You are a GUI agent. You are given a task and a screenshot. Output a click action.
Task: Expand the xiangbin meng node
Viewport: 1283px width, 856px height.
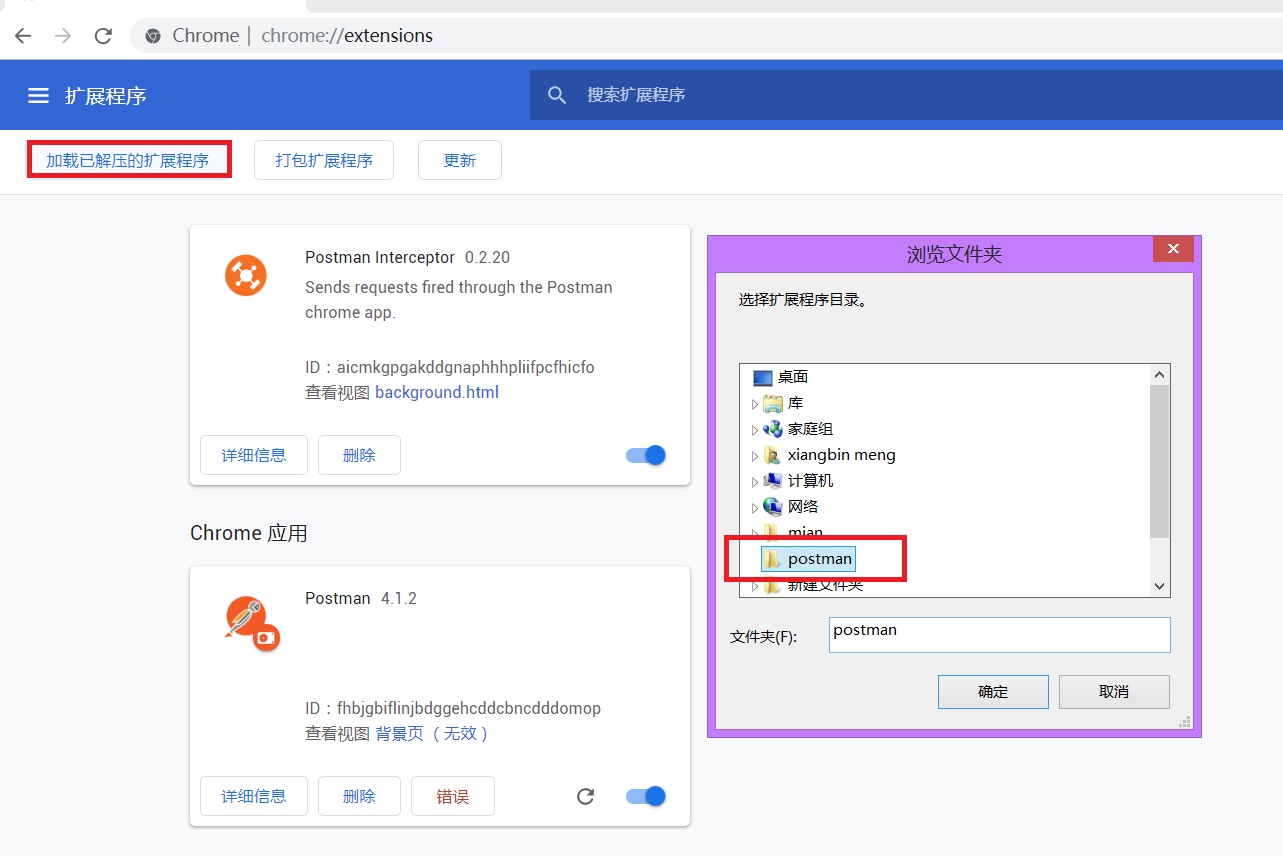[755, 456]
